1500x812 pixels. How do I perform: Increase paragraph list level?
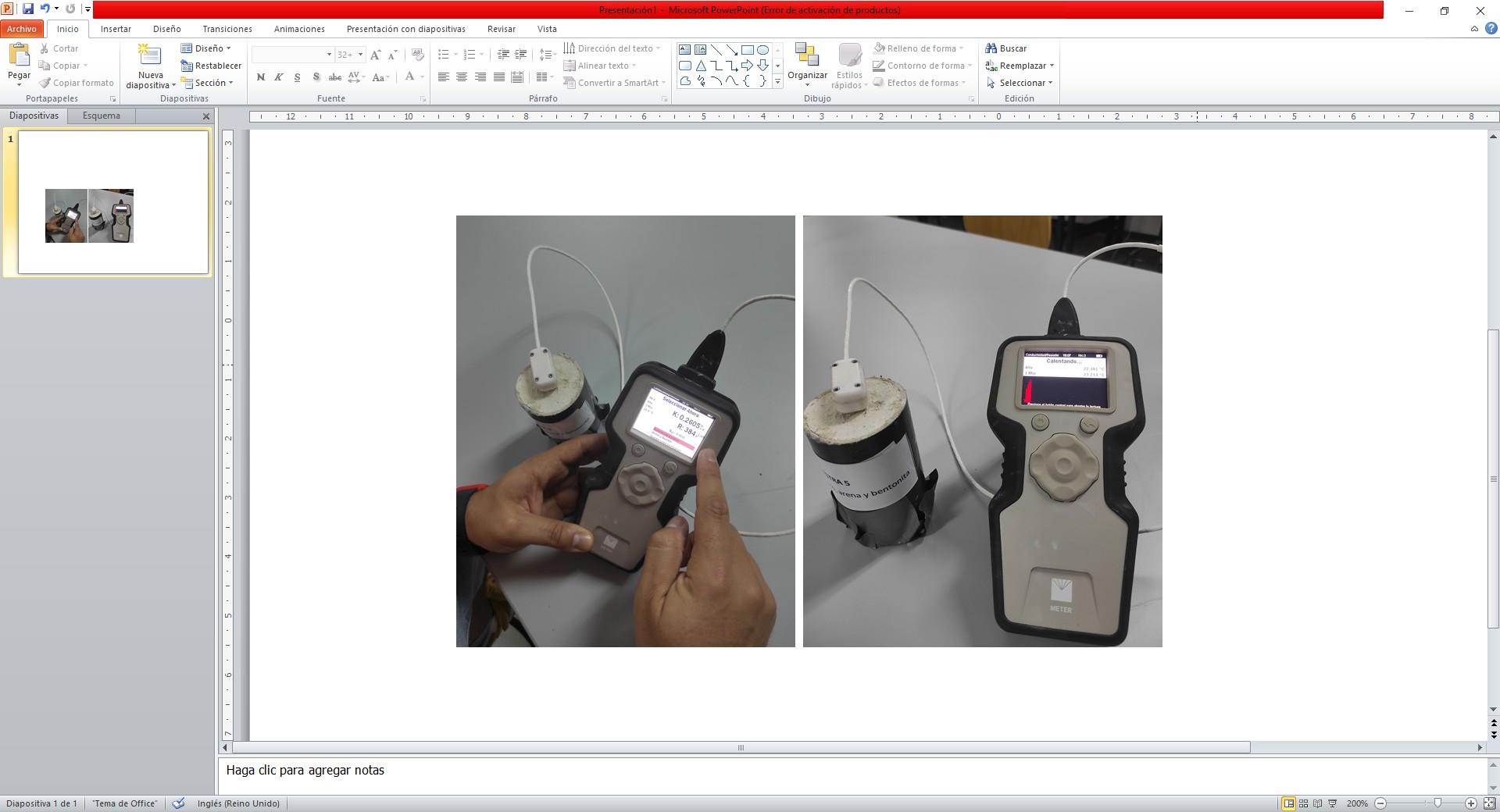point(520,55)
